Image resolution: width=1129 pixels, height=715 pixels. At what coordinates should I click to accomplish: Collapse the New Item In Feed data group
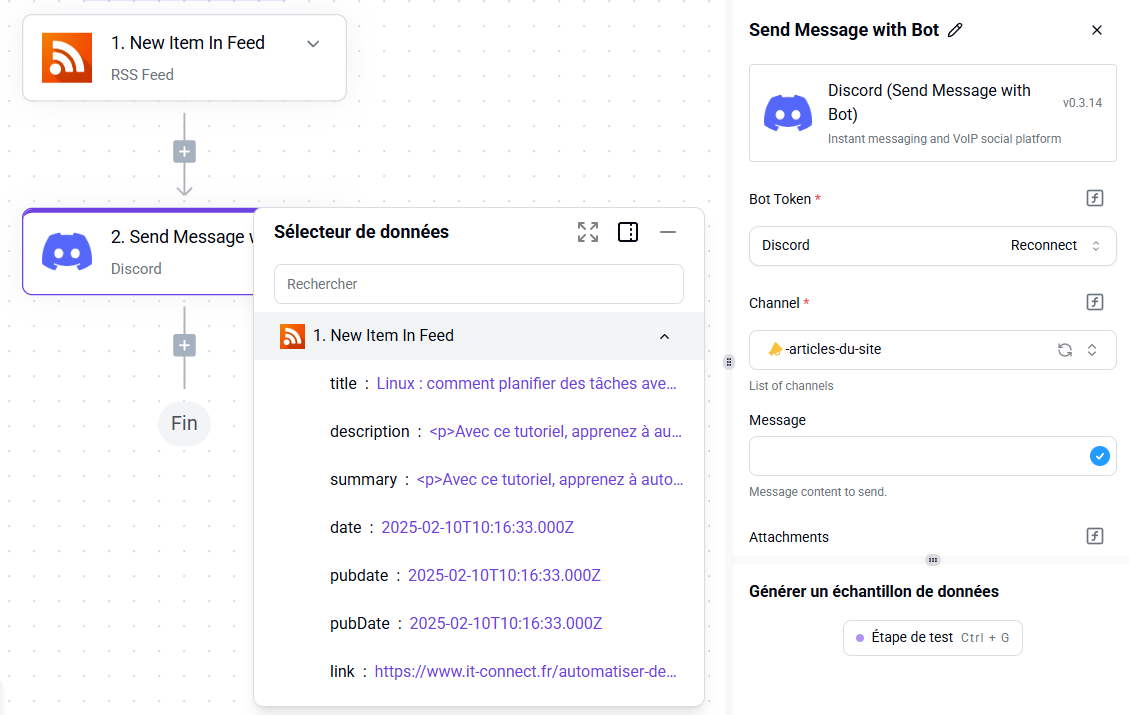coord(664,337)
